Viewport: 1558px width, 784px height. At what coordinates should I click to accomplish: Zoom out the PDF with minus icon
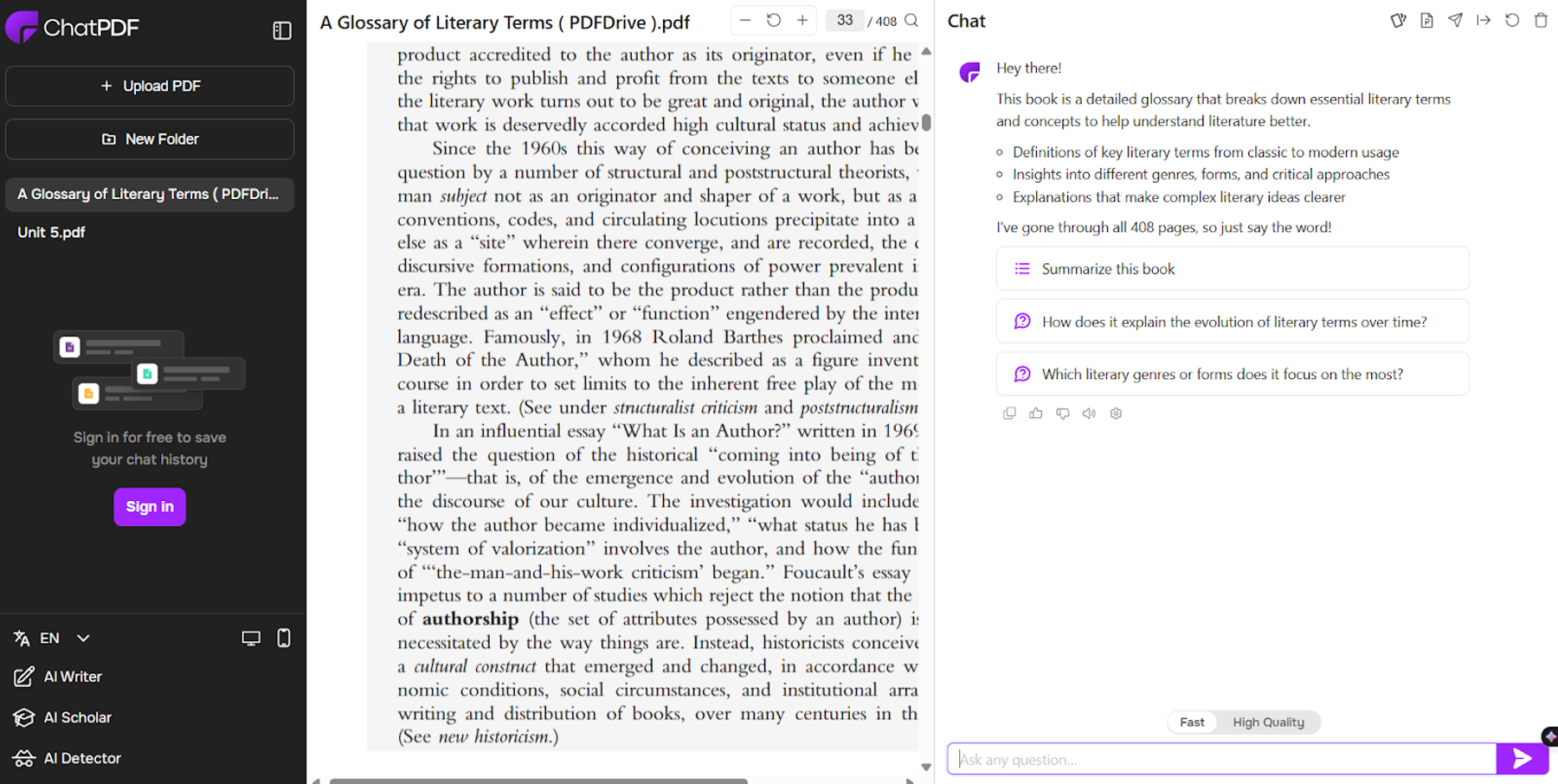(745, 20)
